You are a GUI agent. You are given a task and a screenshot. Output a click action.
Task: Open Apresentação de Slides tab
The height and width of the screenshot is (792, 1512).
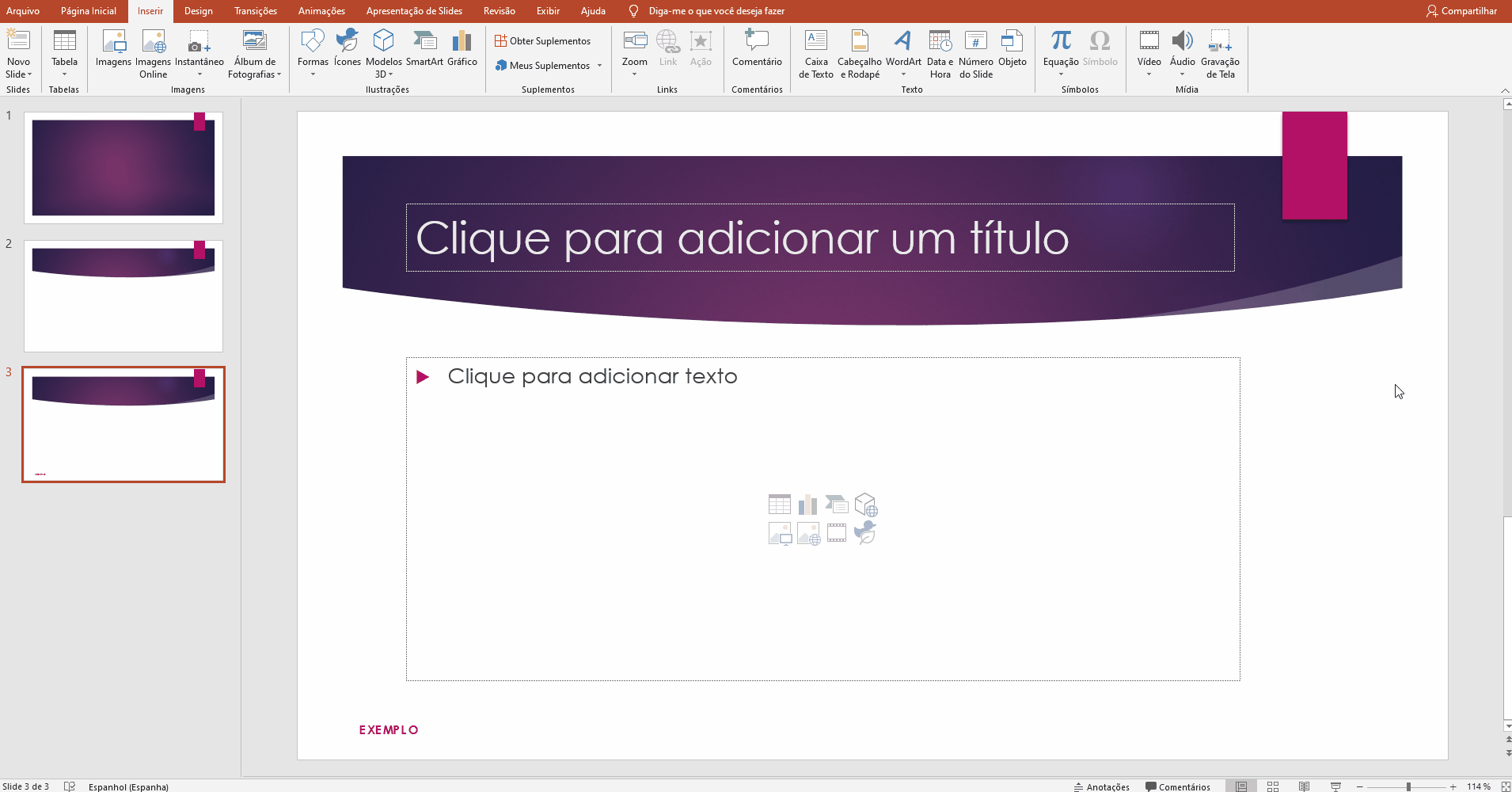pos(414,11)
